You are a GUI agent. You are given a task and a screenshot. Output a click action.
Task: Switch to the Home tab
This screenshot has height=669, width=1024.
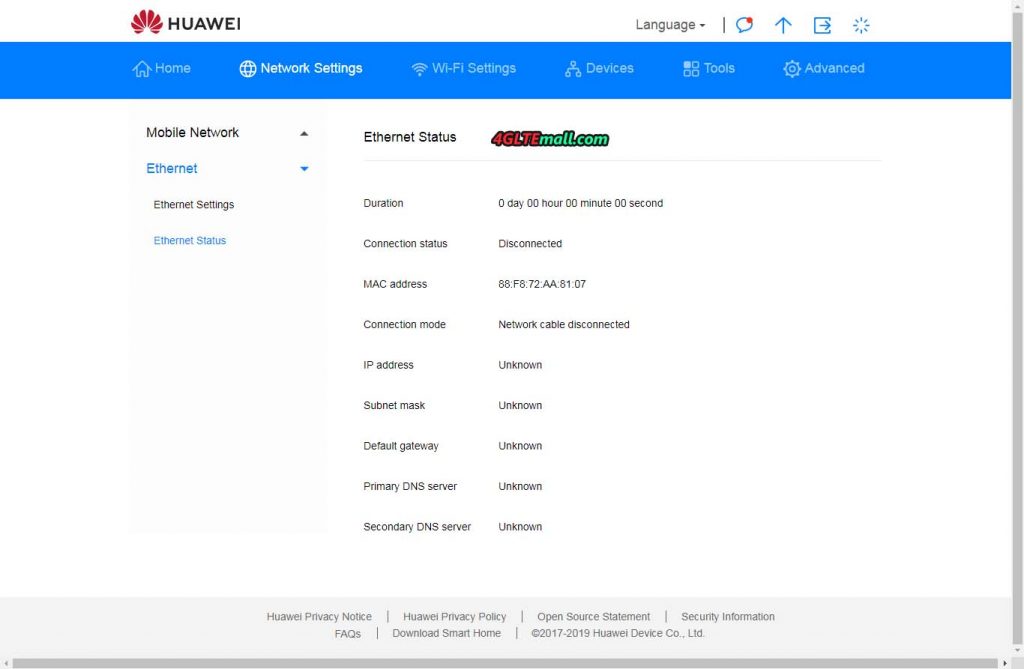pos(162,68)
